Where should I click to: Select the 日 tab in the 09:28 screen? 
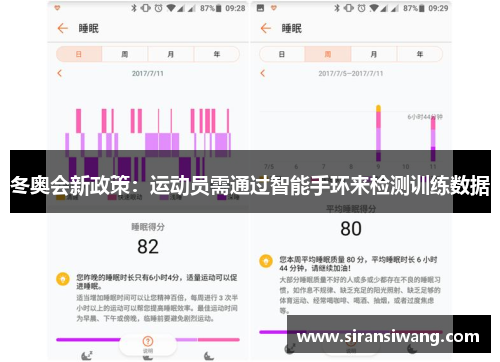(79, 54)
